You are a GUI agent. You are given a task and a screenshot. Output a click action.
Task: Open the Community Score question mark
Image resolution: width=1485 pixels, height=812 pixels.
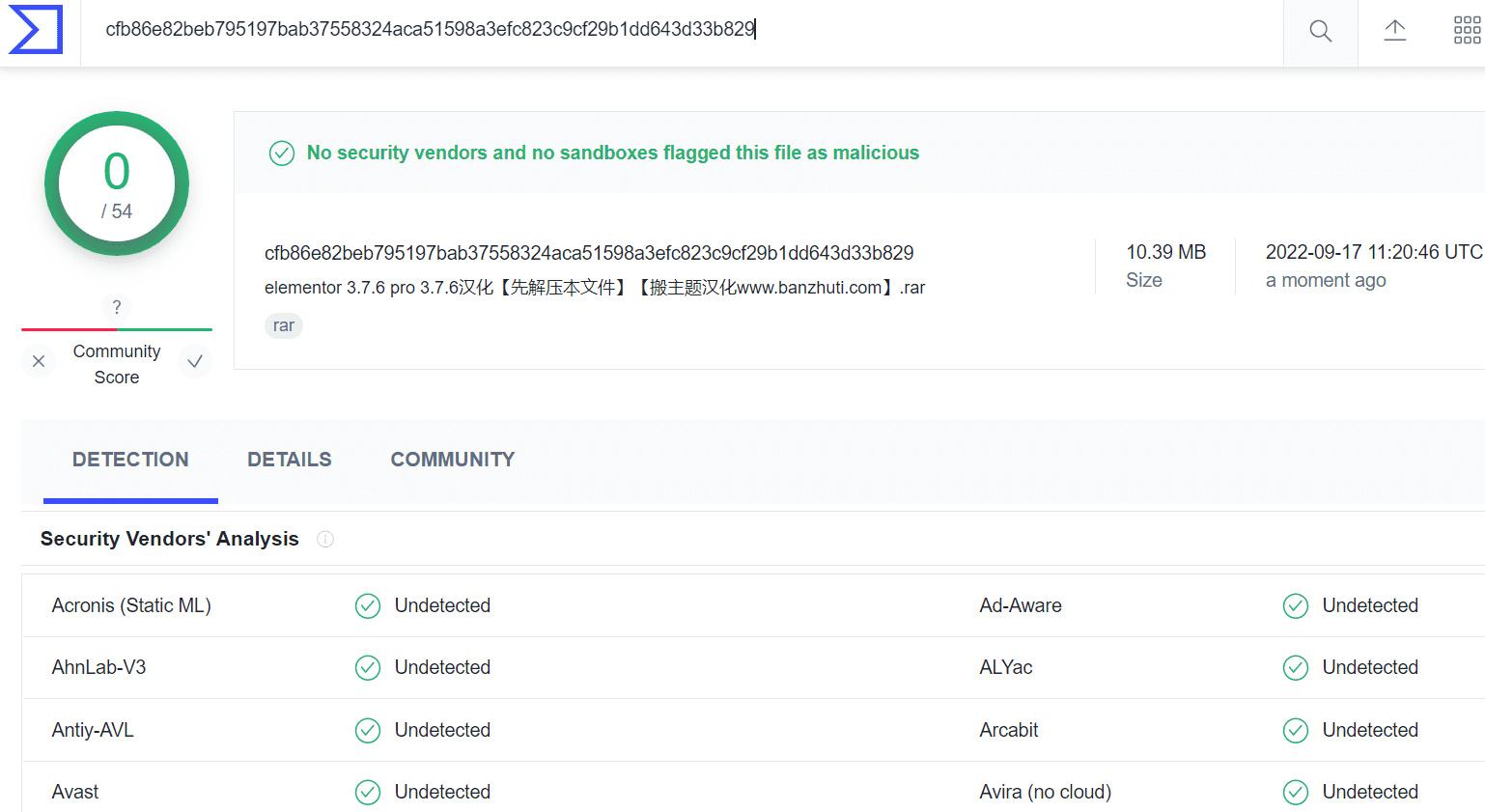click(117, 307)
